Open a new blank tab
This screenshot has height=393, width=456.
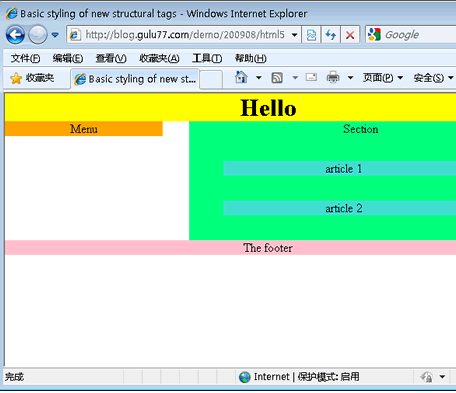(x=211, y=80)
